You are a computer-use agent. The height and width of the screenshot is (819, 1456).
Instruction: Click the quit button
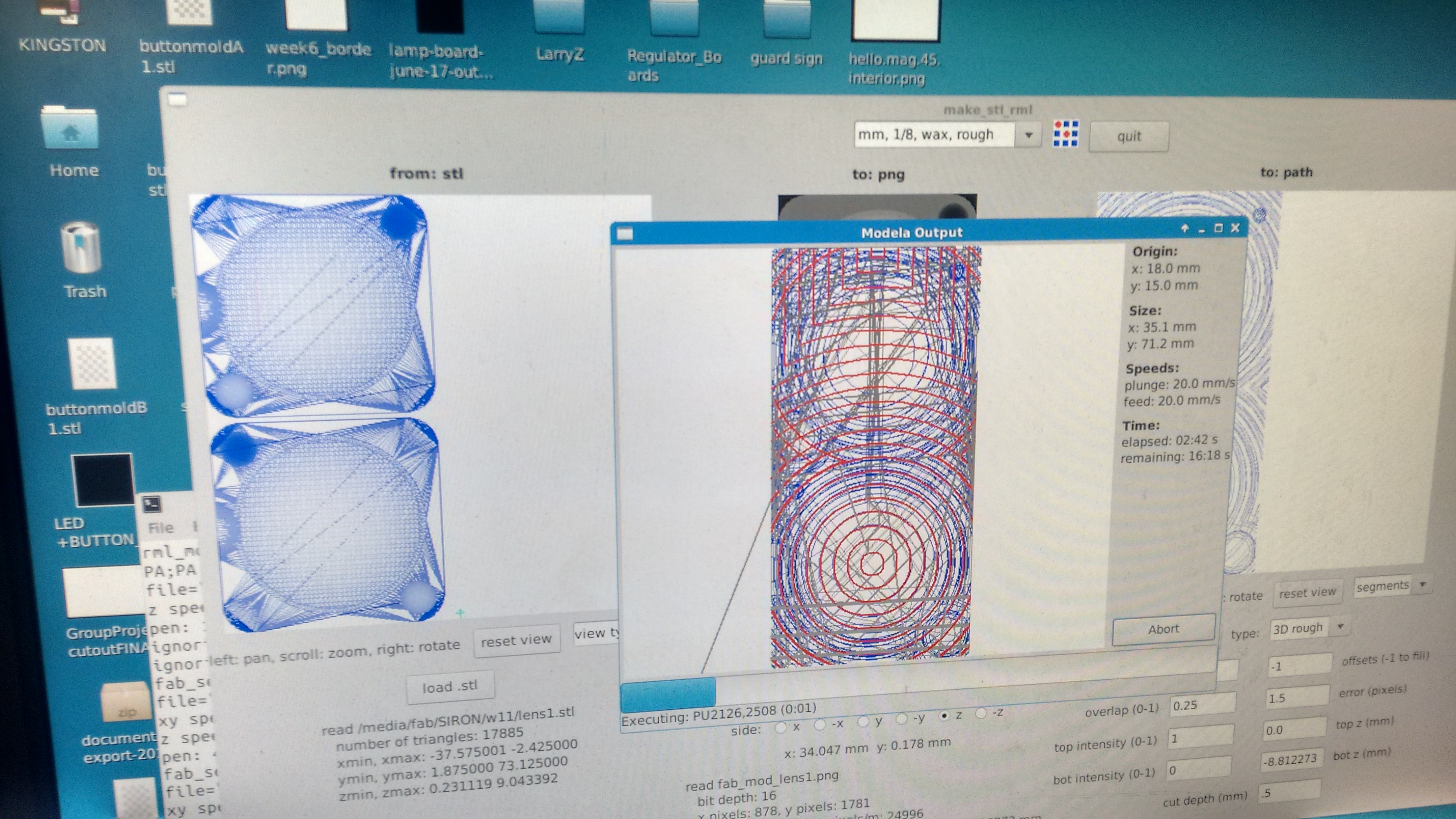[1129, 136]
